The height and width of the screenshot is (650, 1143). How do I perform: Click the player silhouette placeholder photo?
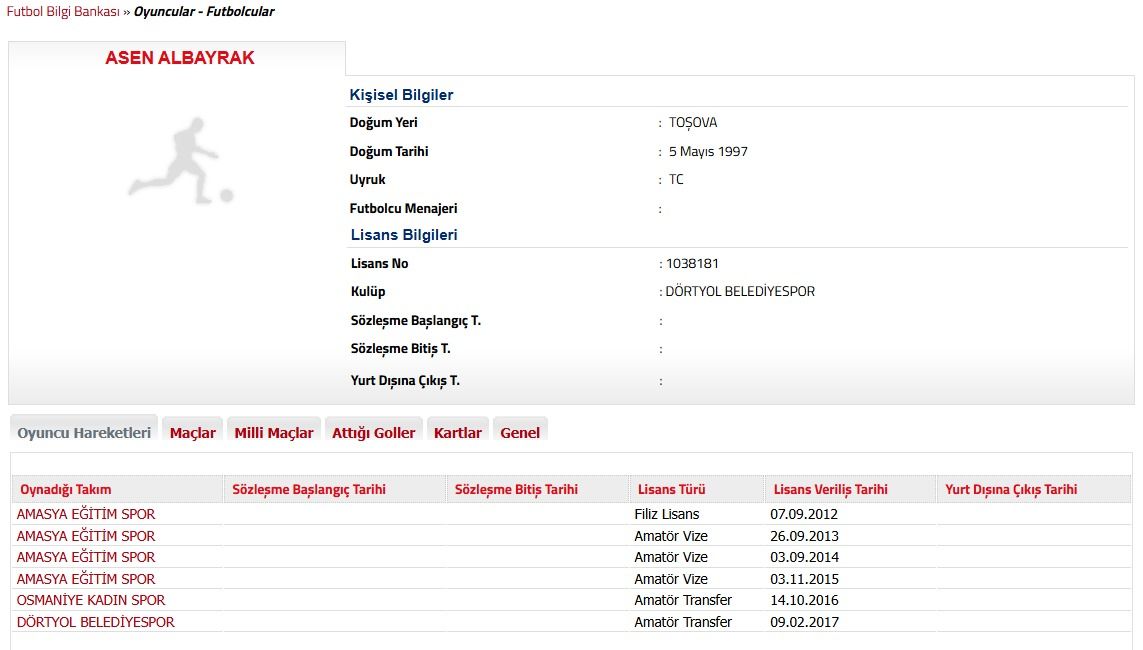coord(181,160)
